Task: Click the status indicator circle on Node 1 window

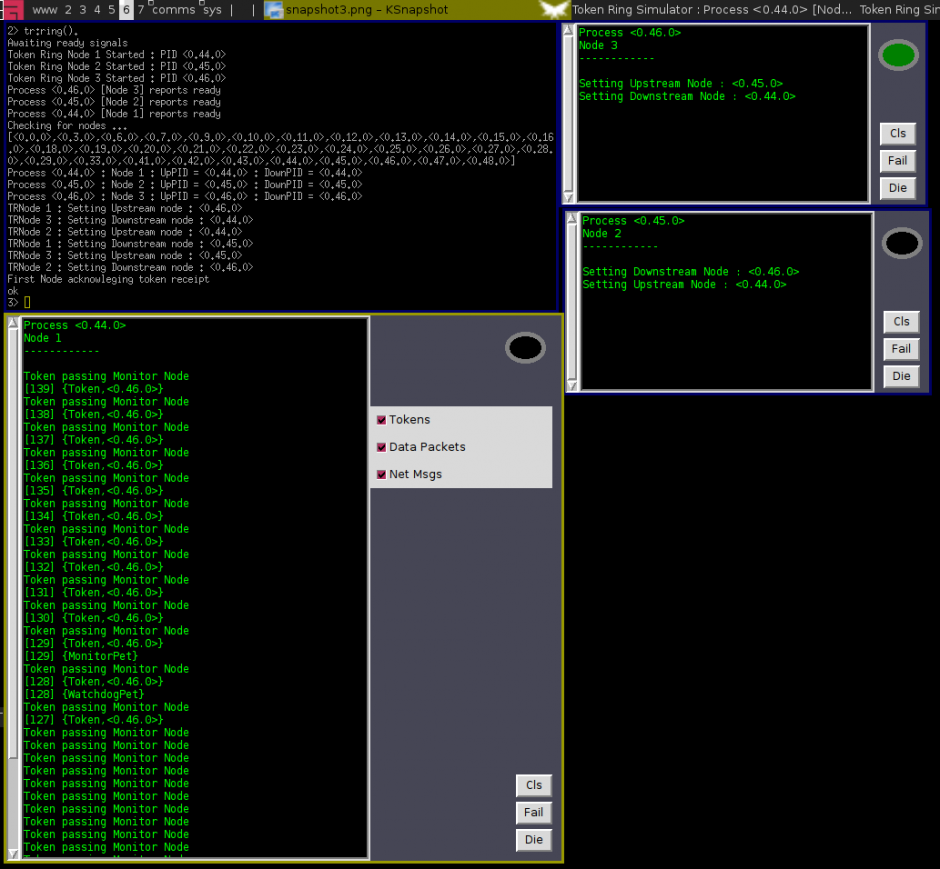Action: [524, 348]
